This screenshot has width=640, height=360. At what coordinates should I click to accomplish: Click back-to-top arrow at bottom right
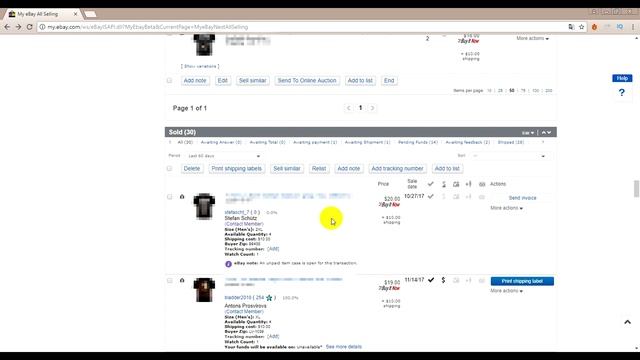tap(627, 322)
